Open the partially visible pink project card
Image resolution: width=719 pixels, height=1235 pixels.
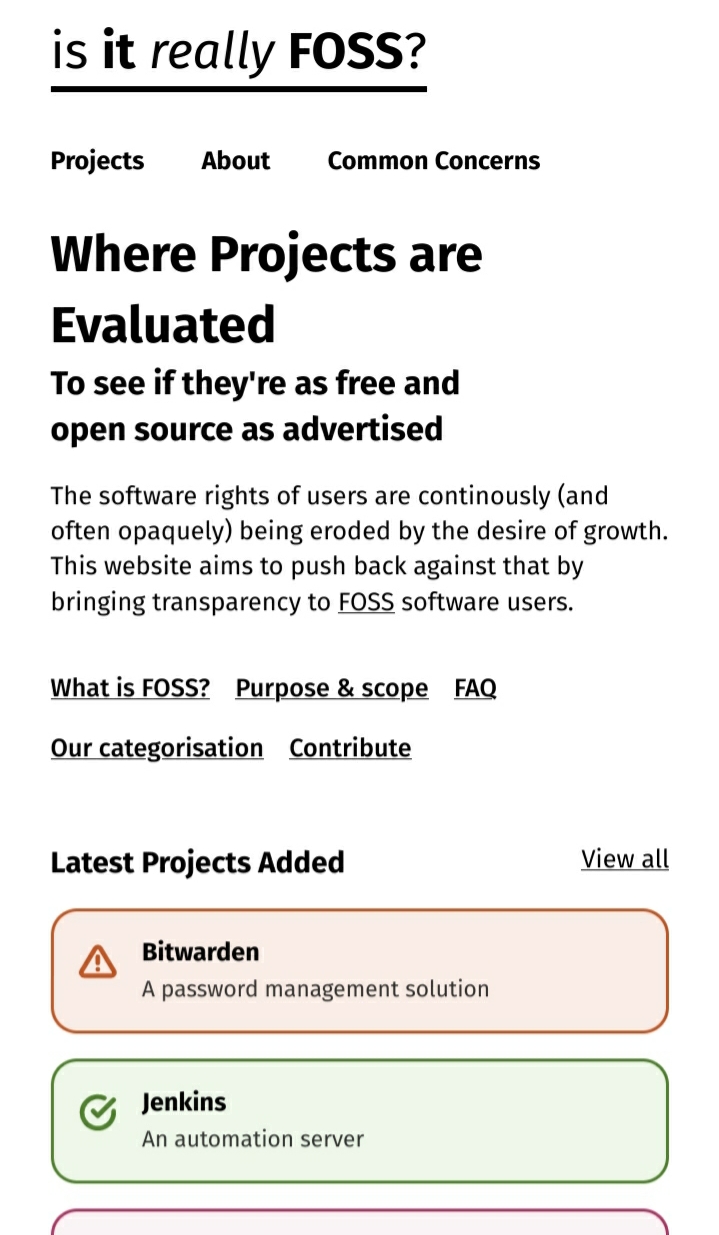359,1222
